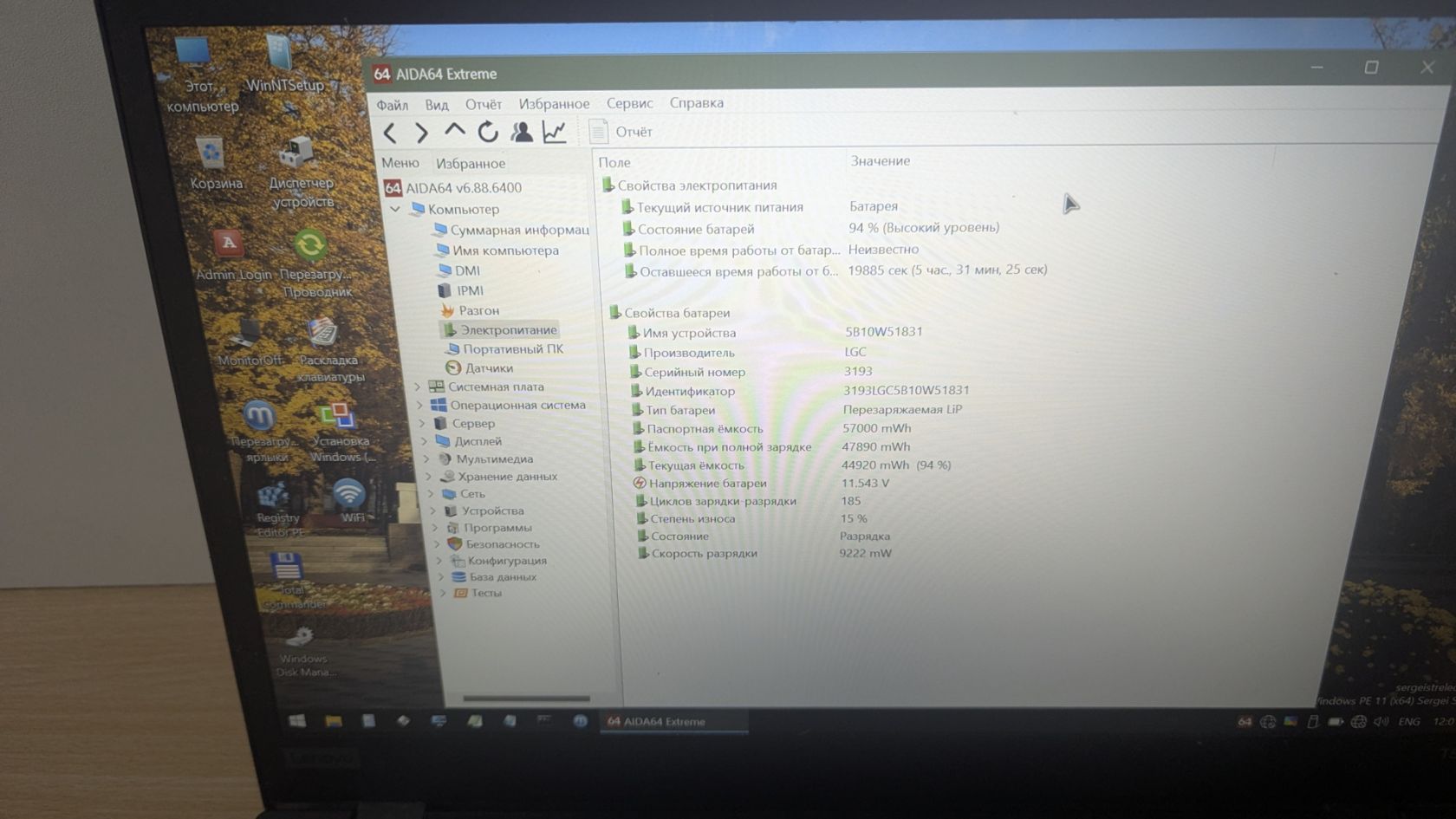The height and width of the screenshot is (819, 1456).
Task: Go forward with the right arrow toolbar icon
Action: pyautogui.click(x=421, y=133)
